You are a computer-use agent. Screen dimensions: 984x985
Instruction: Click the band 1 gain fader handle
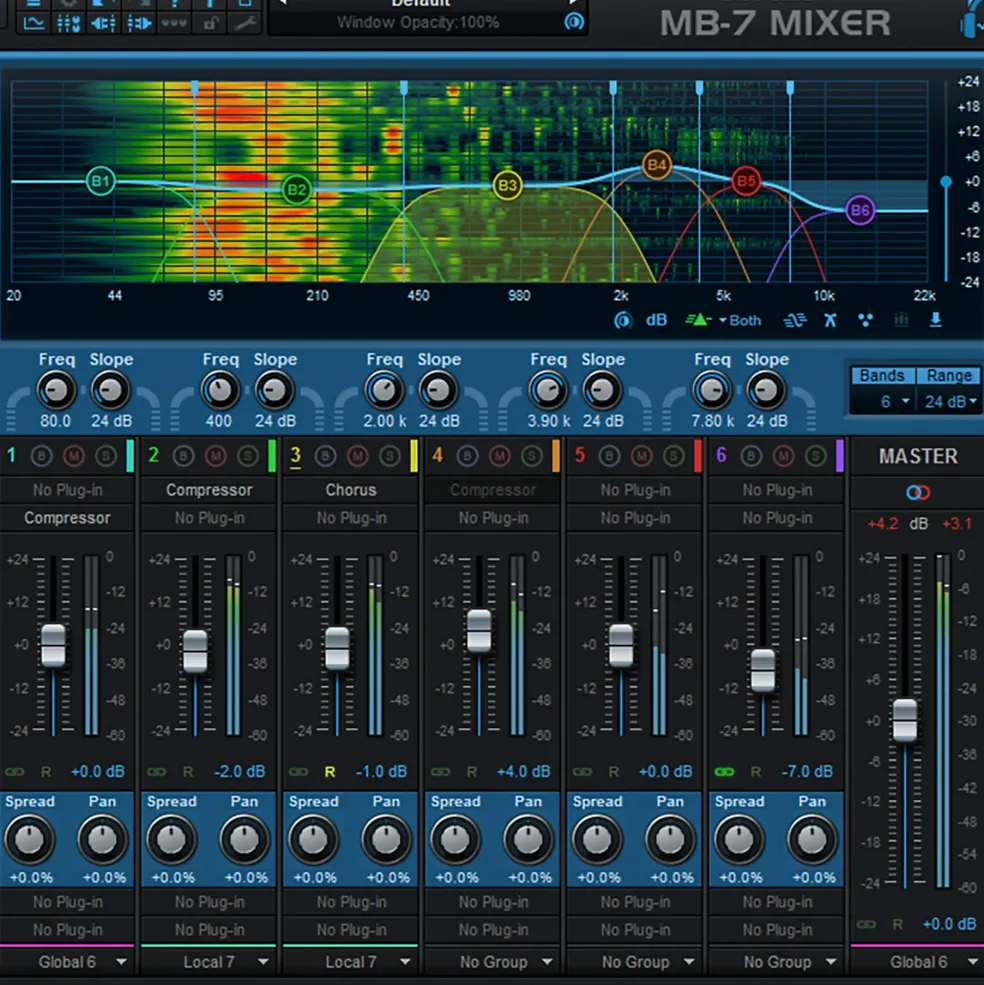53,645
